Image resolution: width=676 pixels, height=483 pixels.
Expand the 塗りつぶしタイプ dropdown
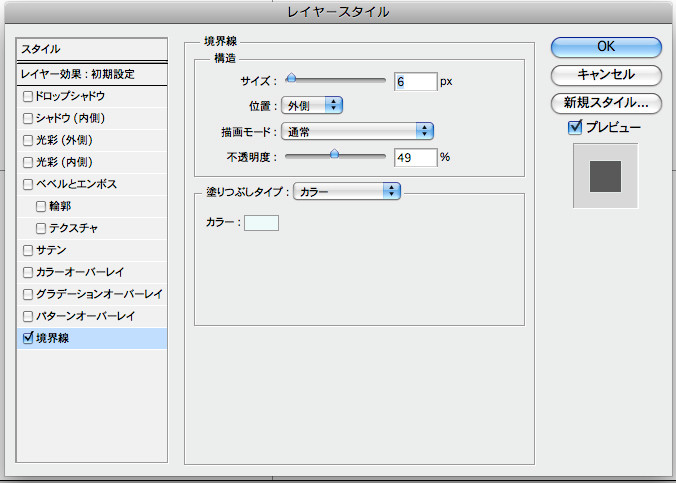click(x=346, y=190)
